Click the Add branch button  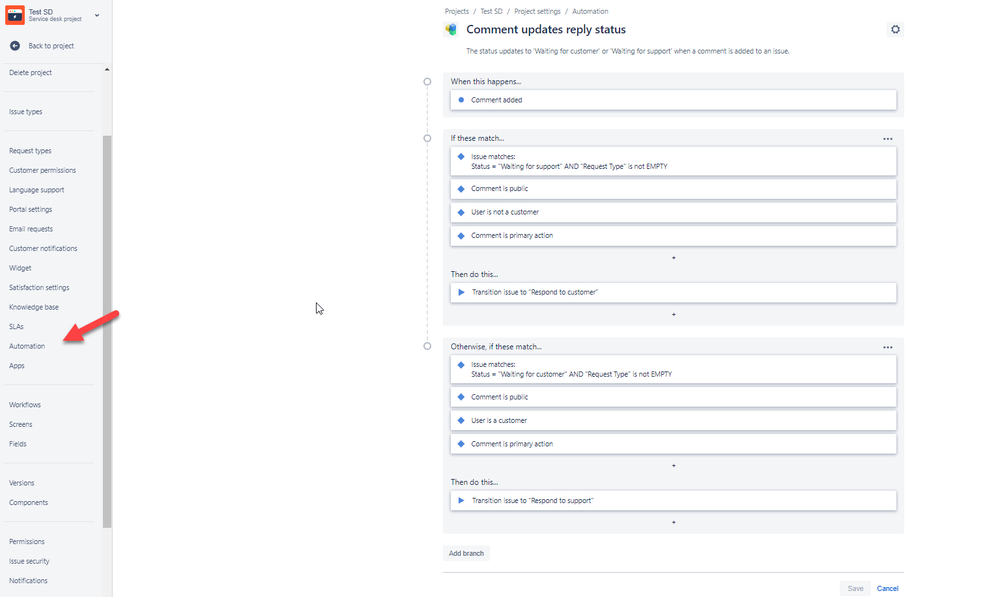pyautogui.click(x=466, y=553)
